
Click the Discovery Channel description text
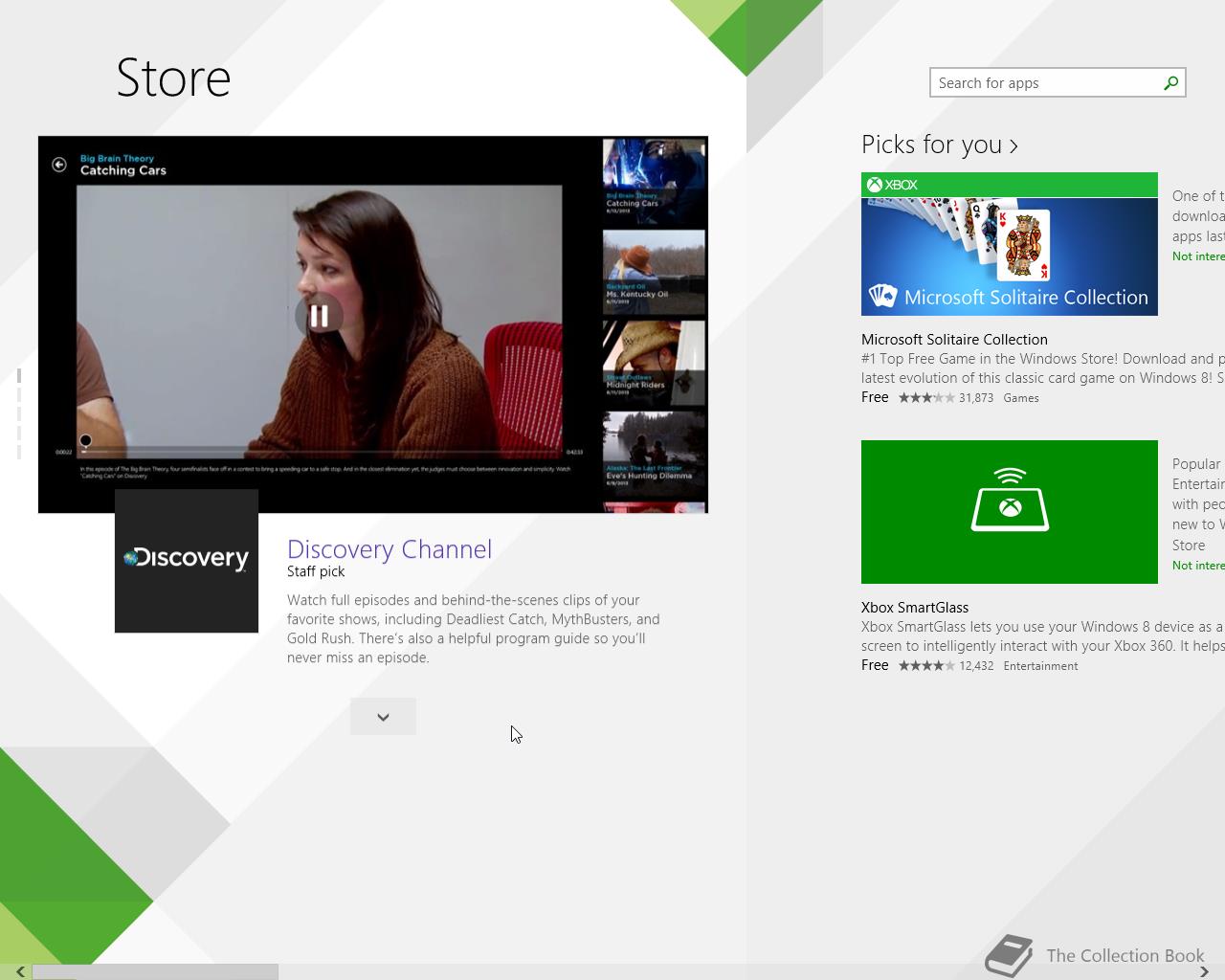click(x=474, y=629)
